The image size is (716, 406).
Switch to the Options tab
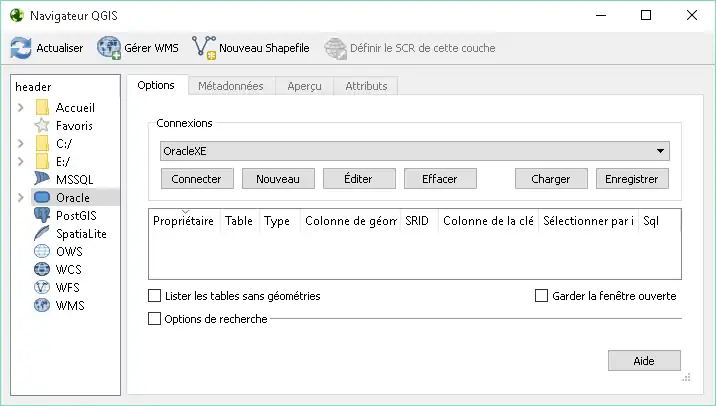coord(156,85)
